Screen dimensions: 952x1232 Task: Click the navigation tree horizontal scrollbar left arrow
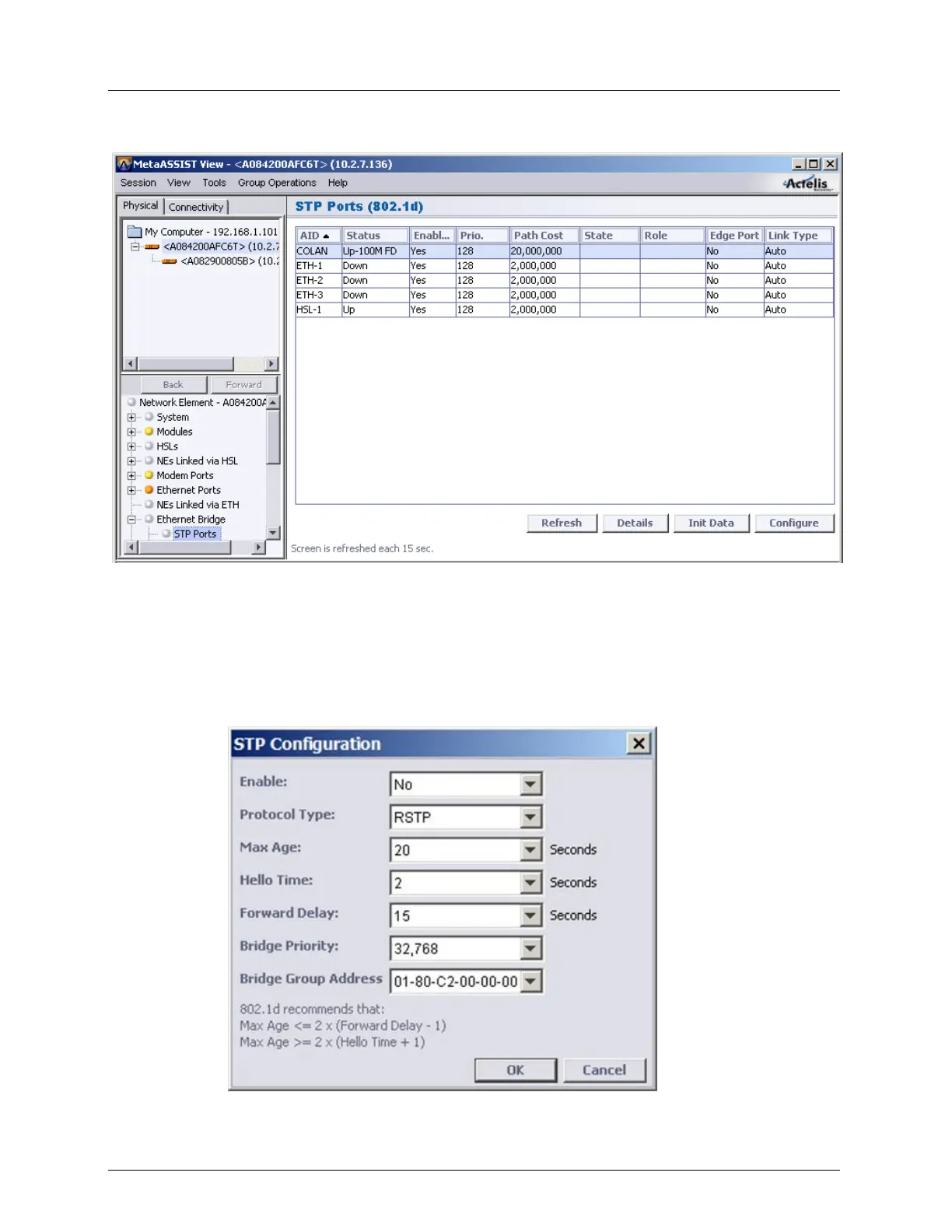pyautogui.click(x=131, y=548)
